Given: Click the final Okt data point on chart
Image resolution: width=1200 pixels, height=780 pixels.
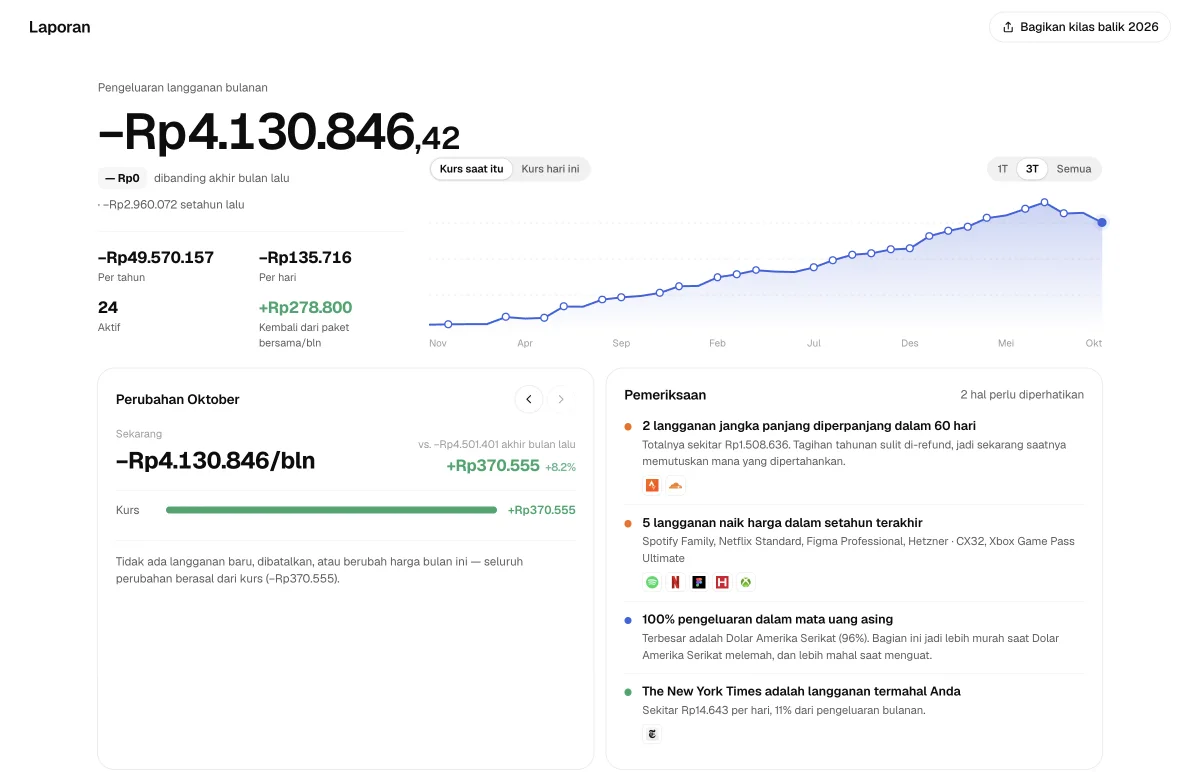Looking at the screenshot, I should pyautogui.click(x=1102, y=222).
